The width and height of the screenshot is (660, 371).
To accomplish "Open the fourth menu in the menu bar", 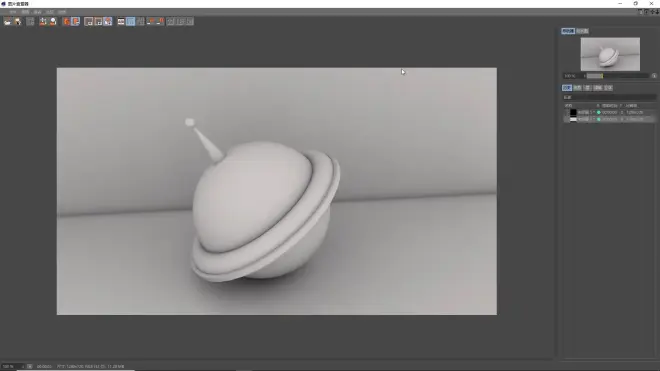I will tap(50, 12).
